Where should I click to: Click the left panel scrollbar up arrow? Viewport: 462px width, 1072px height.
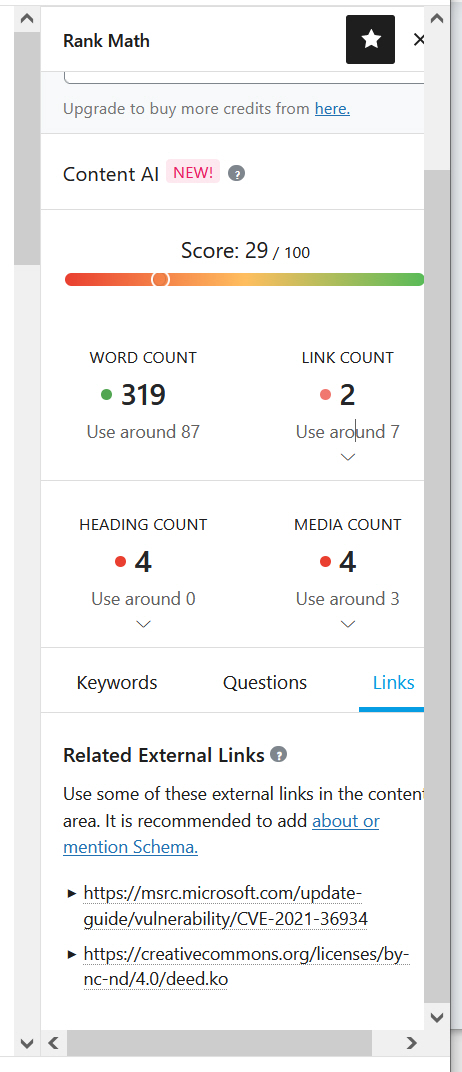coord(27,18)
